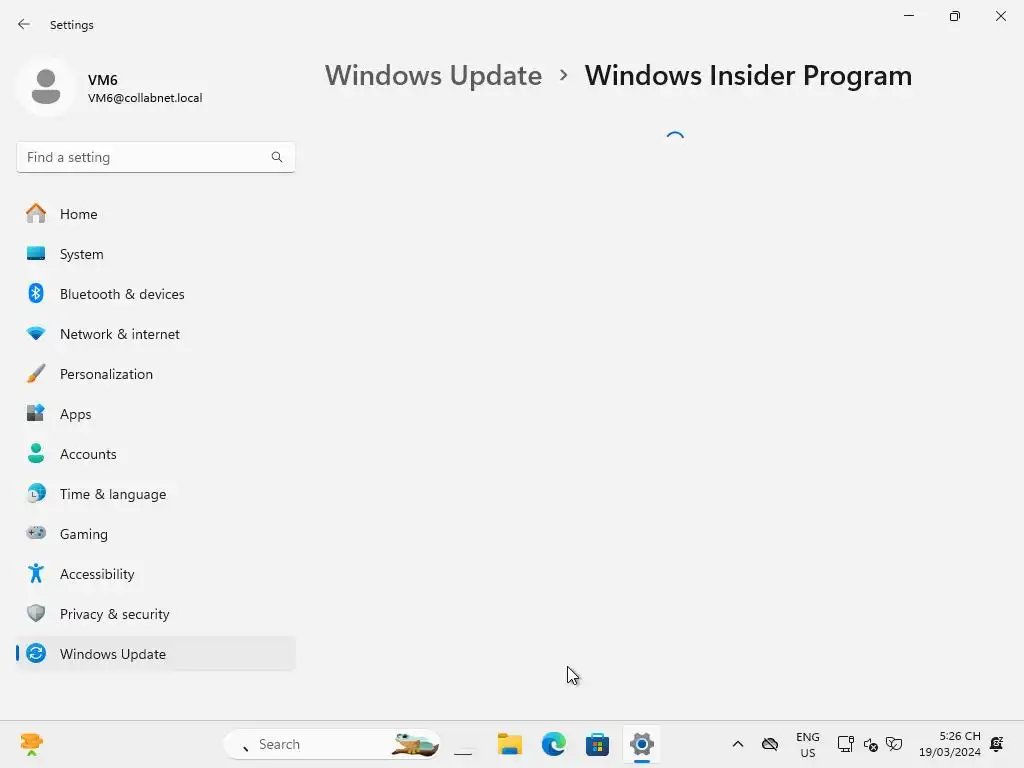Image resolution: width=1024 pixels, height=768 pixels.
Task: Click the Windows Update sync icon
Action: [x=36, y=653]
